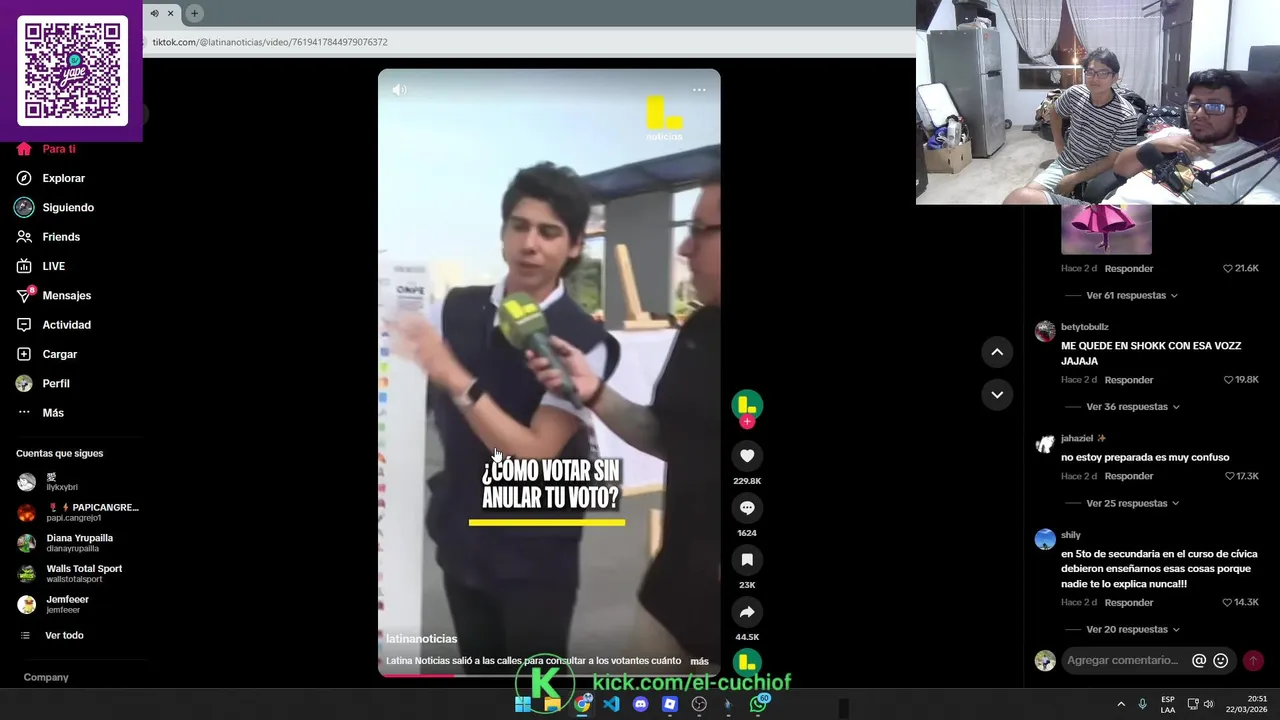This screenshot has width=1280, height=720.
Task: Open Diana Yrupailla account
Action: click(x=66, y=543)
